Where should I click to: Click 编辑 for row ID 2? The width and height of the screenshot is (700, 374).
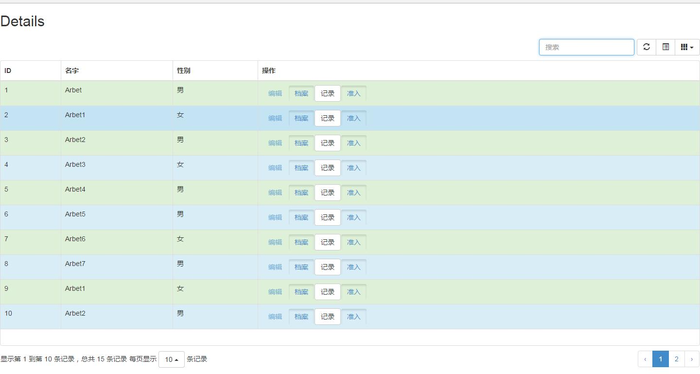coord(275,118)
